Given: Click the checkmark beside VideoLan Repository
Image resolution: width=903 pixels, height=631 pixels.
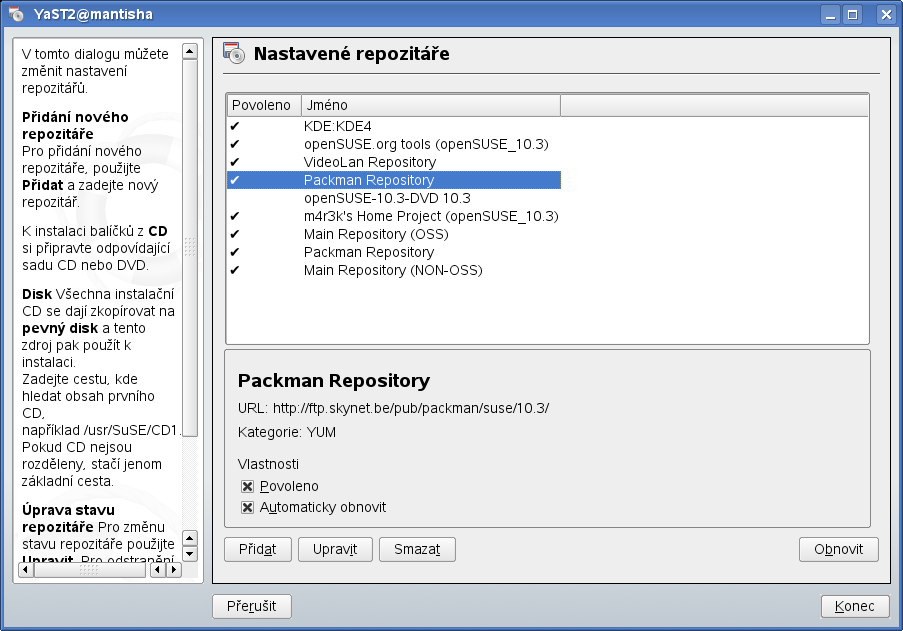Looking at the screenshot, I should click(x=234, y=162).
